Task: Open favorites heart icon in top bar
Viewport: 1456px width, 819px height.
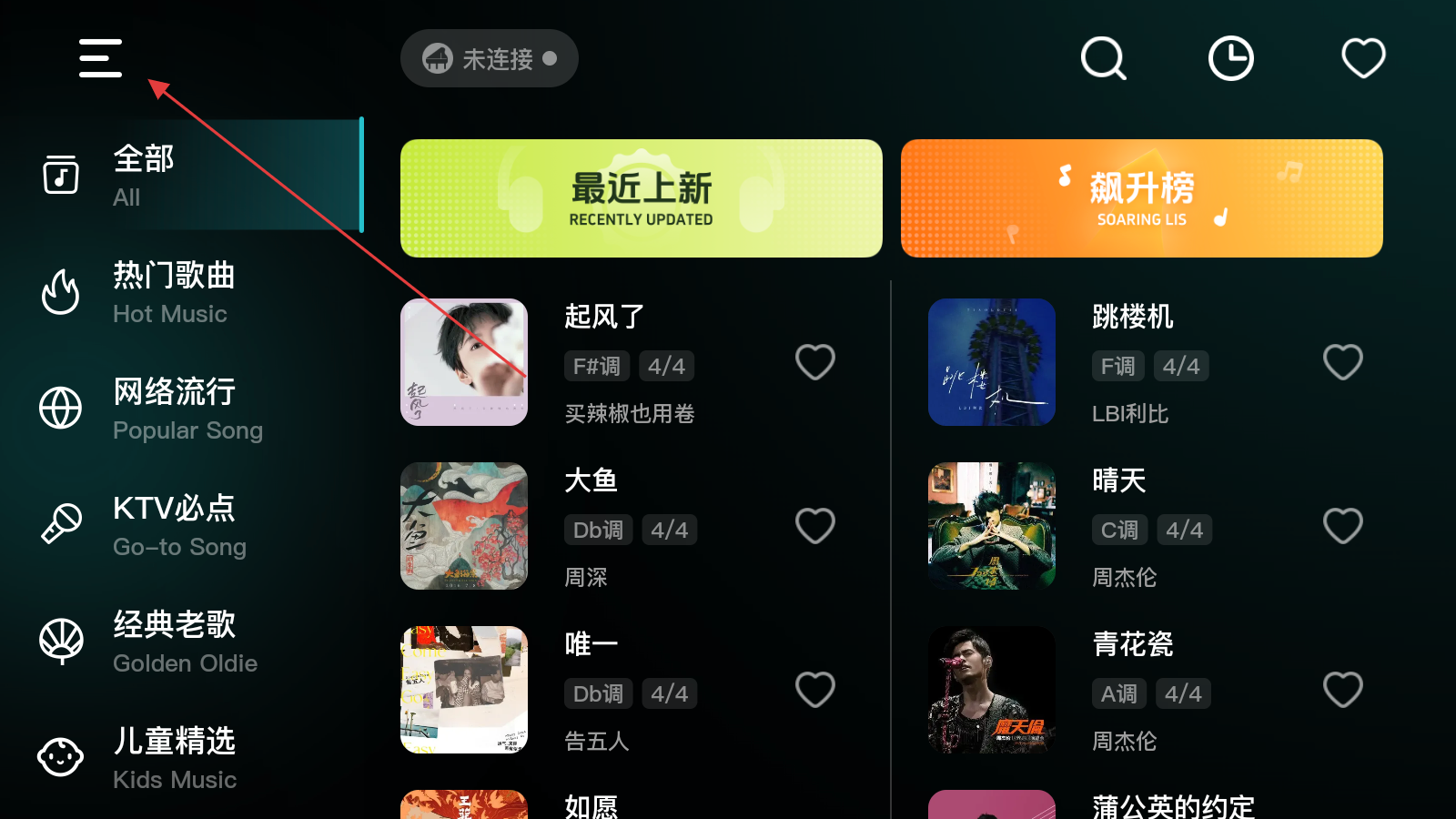Action: (x=1363, y=57)
